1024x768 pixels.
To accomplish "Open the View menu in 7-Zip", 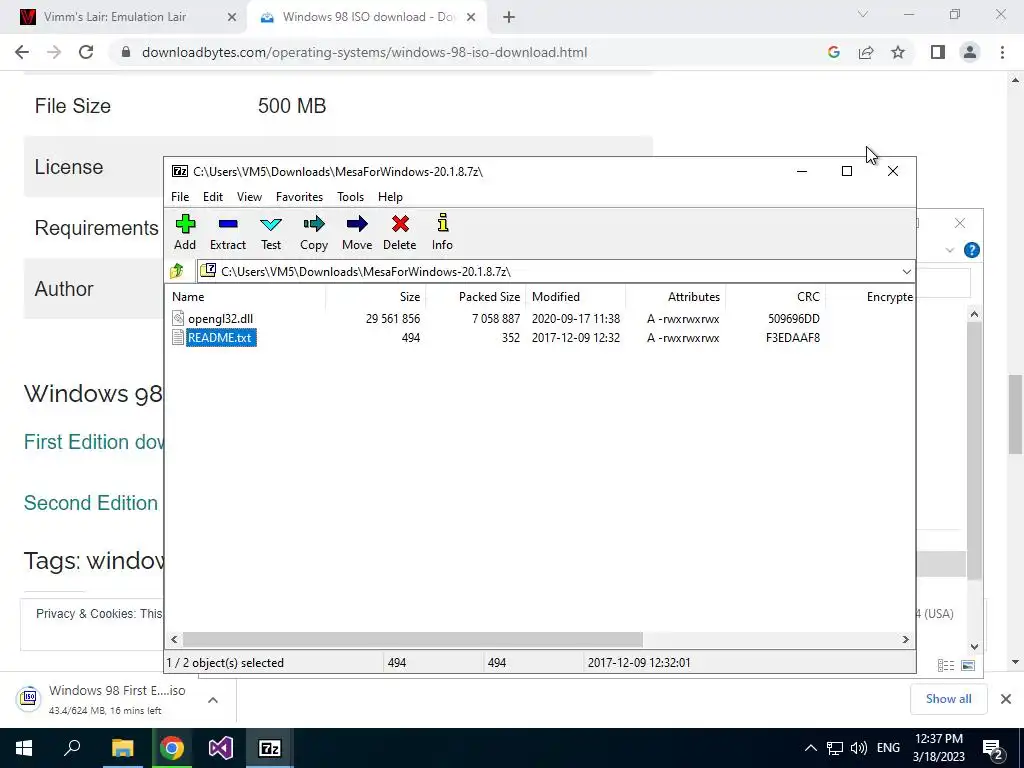I will pos(249,197).
